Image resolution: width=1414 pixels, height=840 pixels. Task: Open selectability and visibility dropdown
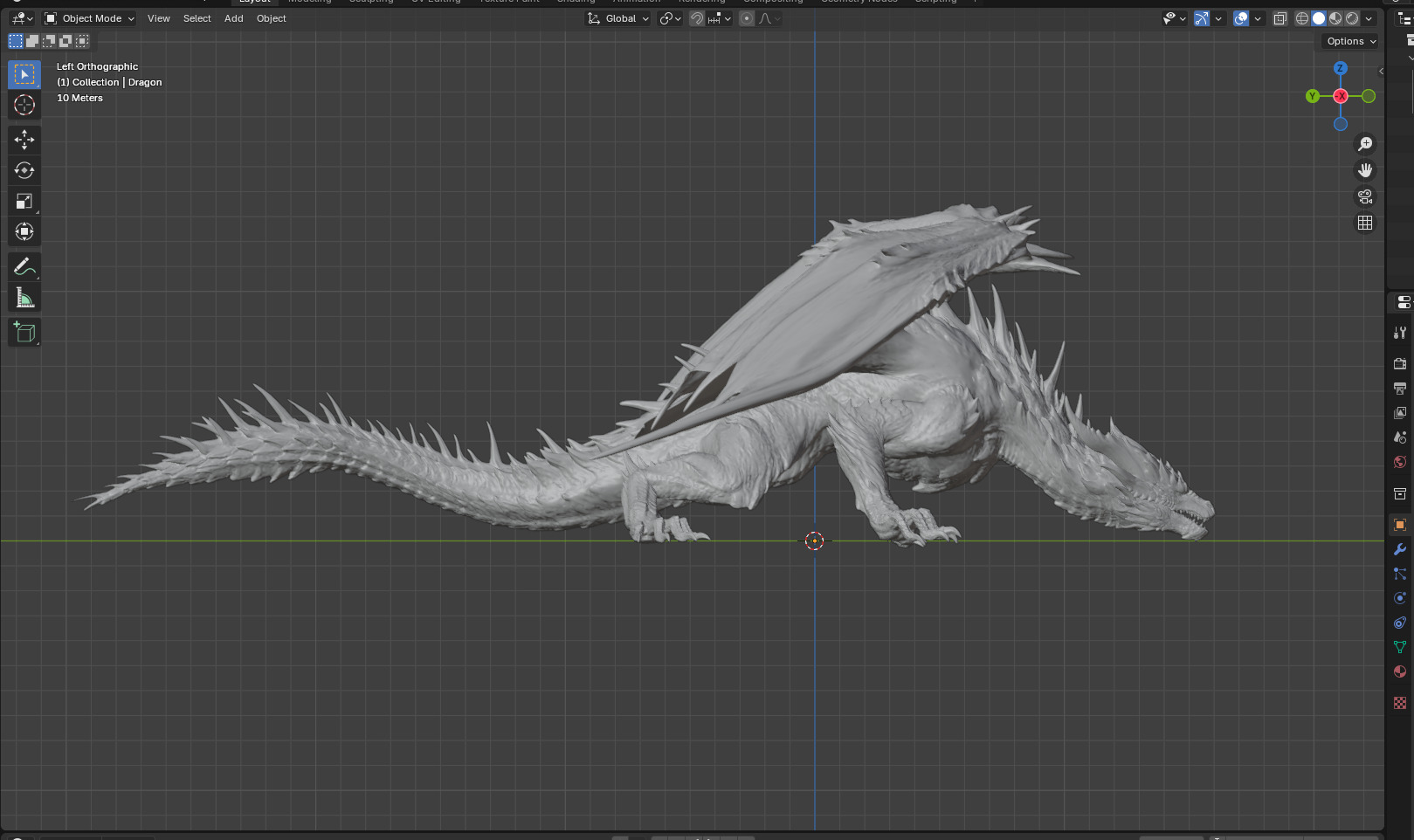(1175, 18)
